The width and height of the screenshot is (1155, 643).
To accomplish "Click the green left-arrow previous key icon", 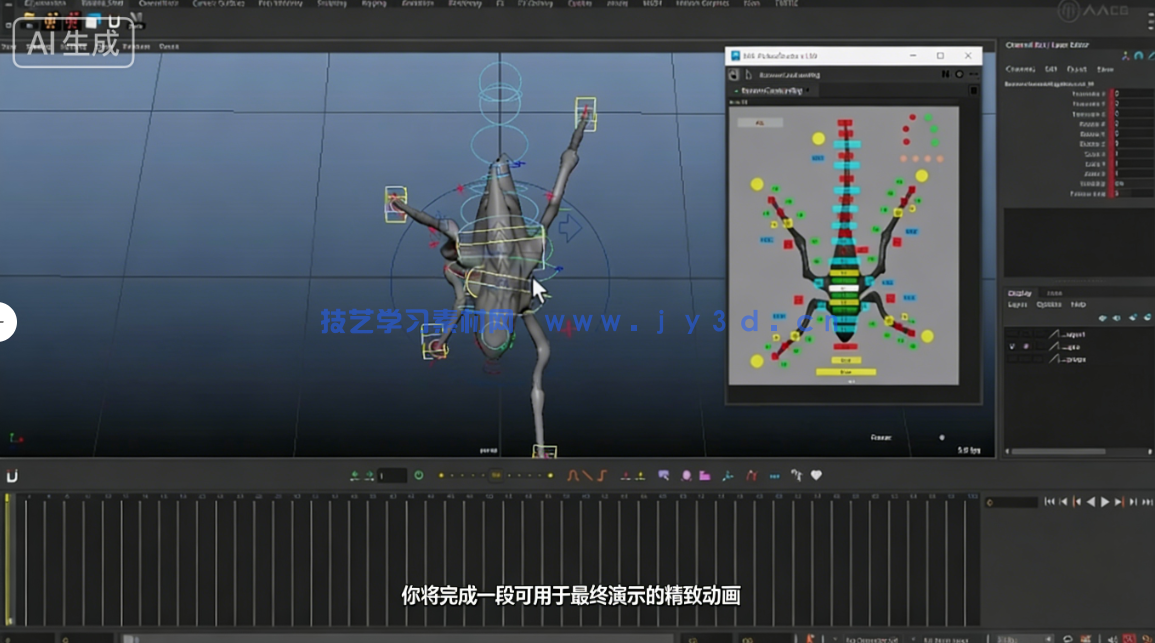I will 355,476.
